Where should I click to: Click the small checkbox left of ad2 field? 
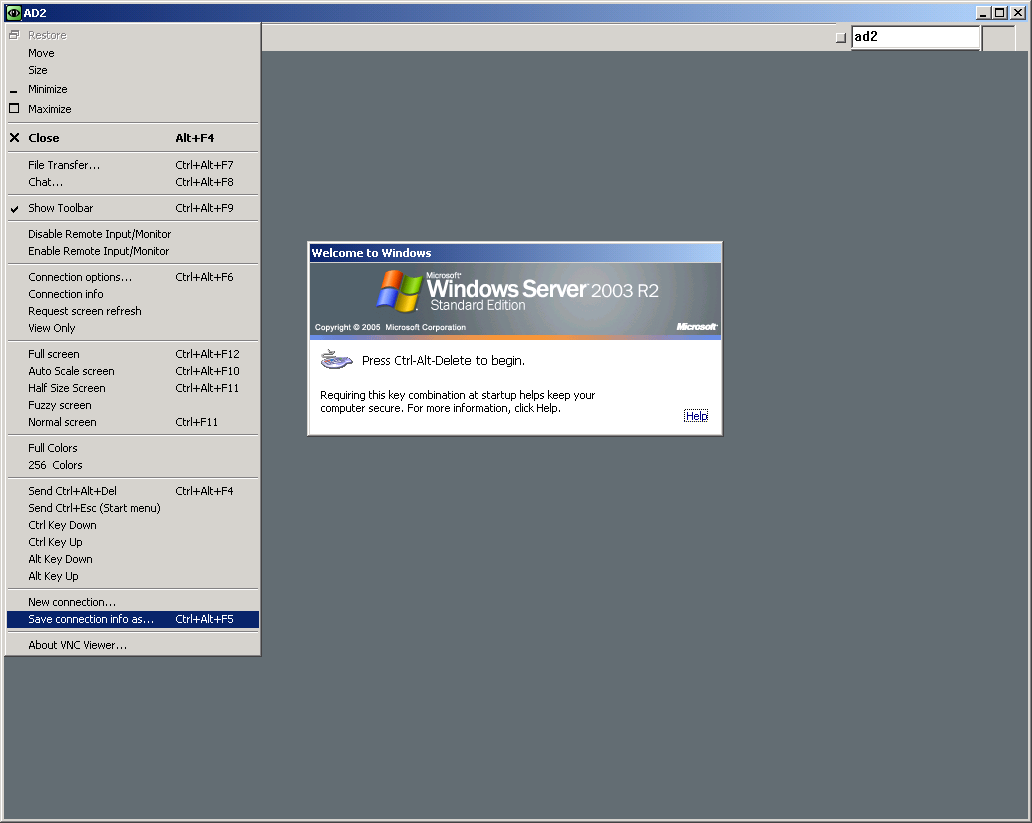pos(840,38)
